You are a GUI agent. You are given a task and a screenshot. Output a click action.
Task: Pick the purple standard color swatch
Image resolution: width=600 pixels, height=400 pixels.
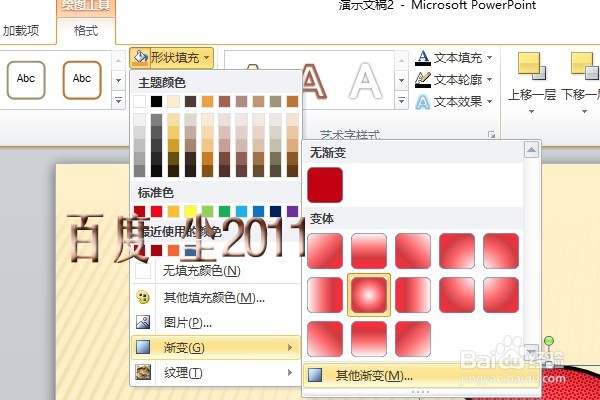292,211
